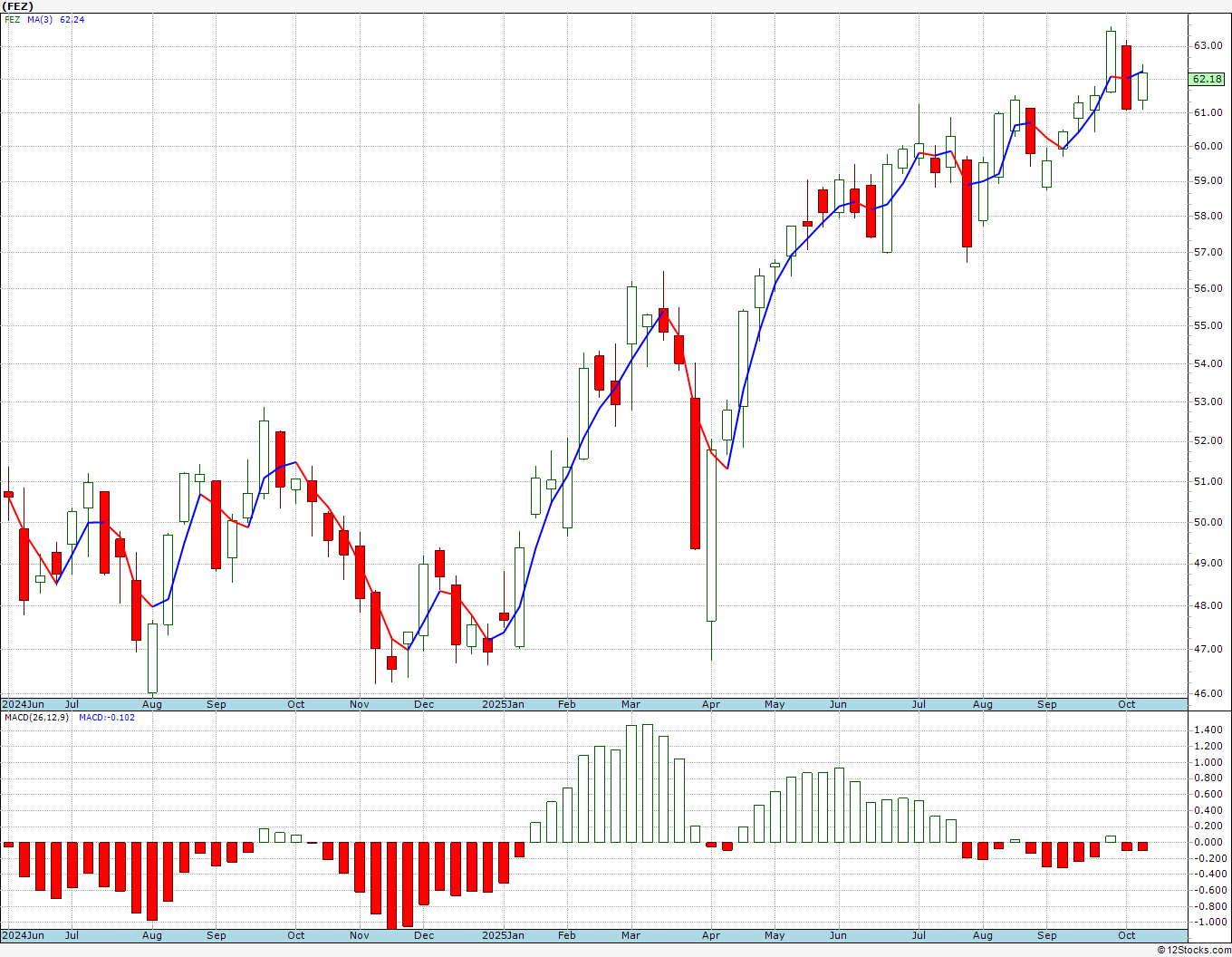Click the 63.00 price axis label
This screenshot has width=1232, height=957.
click(x=1207, y=45)
